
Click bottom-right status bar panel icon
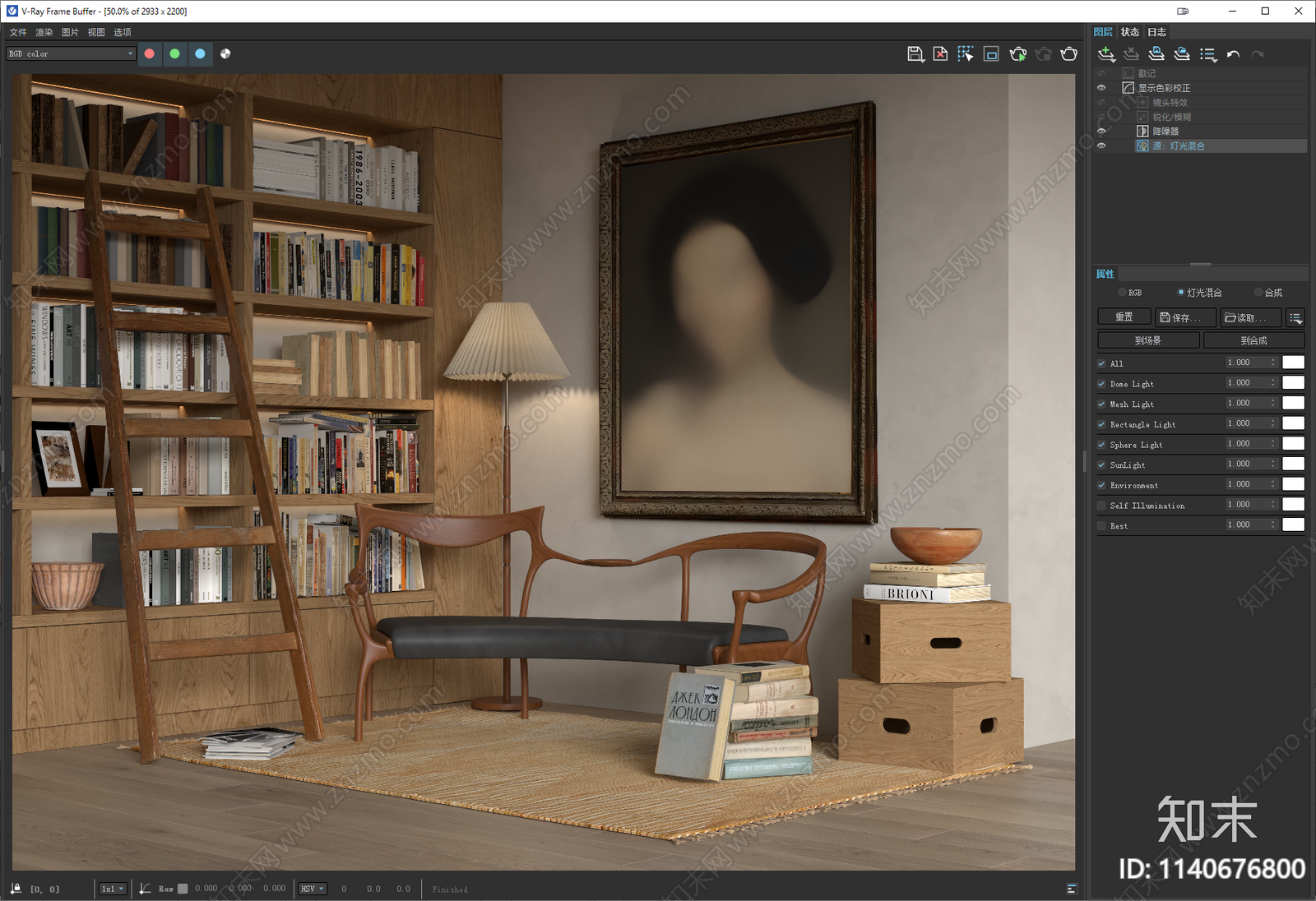point(1072,889)
